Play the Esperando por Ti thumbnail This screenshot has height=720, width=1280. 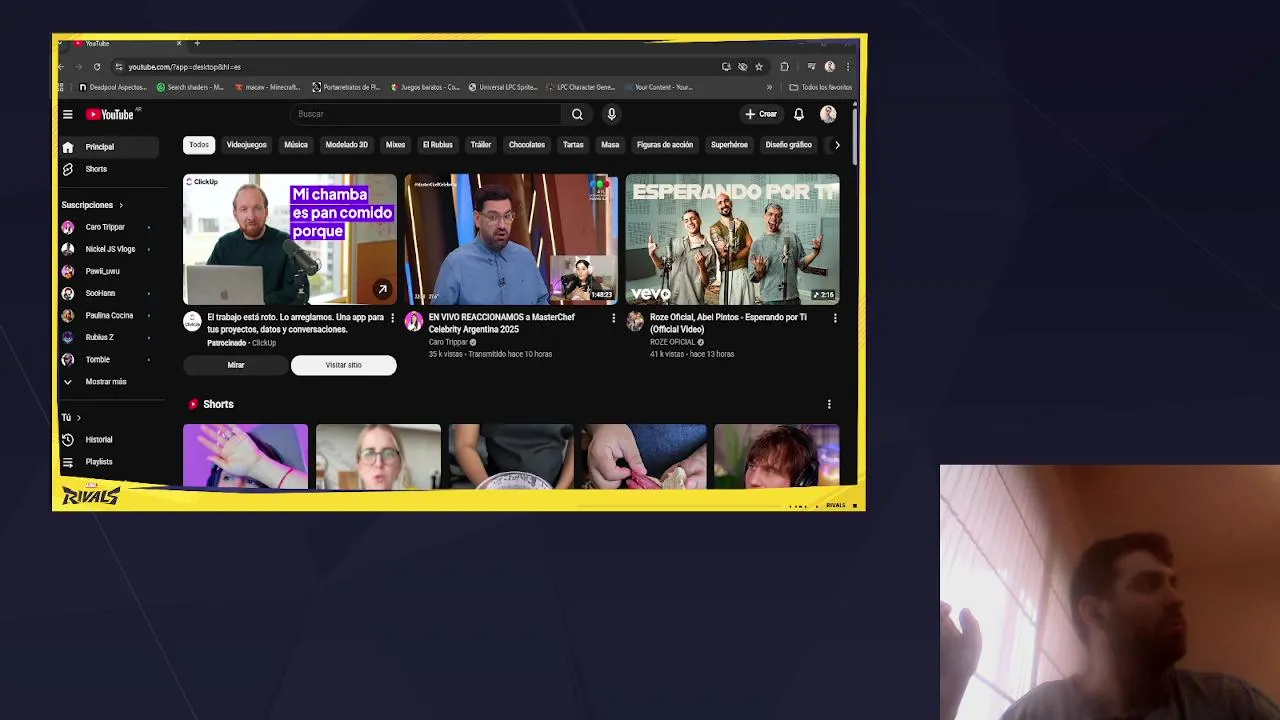tap(732, 239)
